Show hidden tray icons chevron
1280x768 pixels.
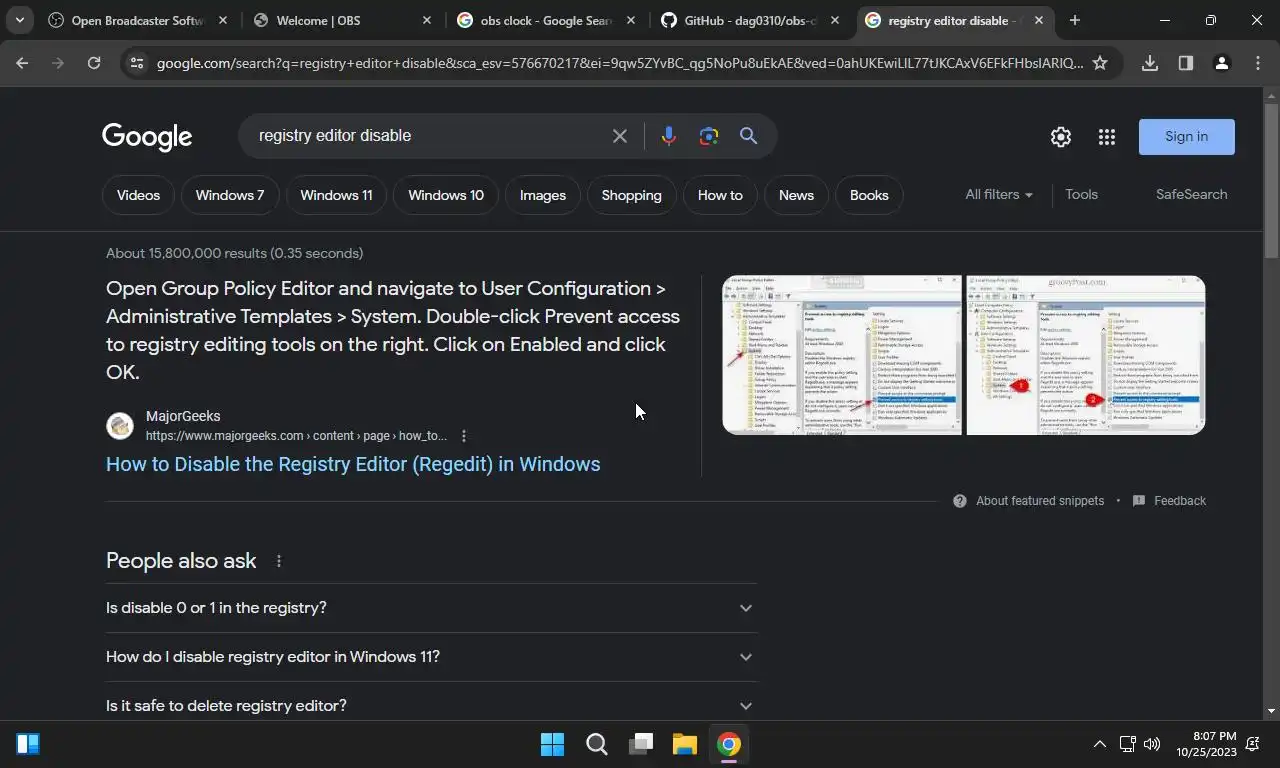pos(1099,744)
